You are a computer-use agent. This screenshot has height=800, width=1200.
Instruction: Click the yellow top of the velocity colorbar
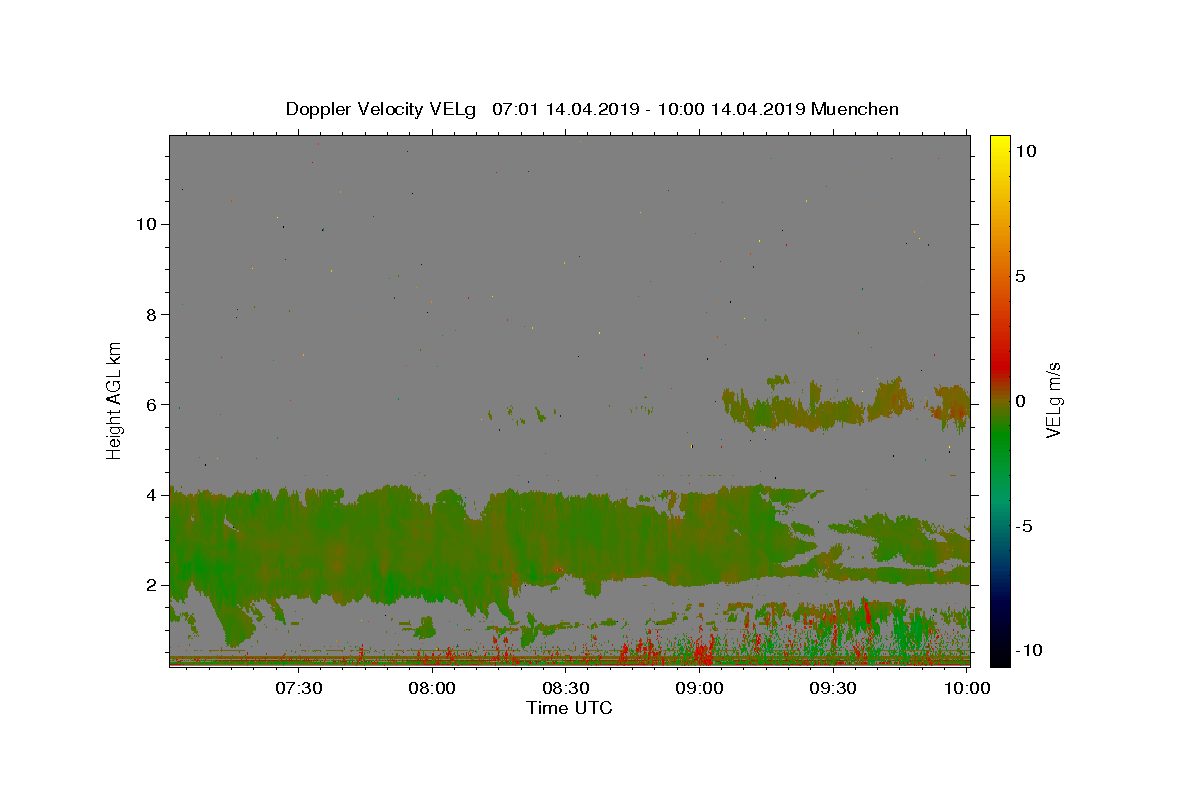(x=999, y=145)
